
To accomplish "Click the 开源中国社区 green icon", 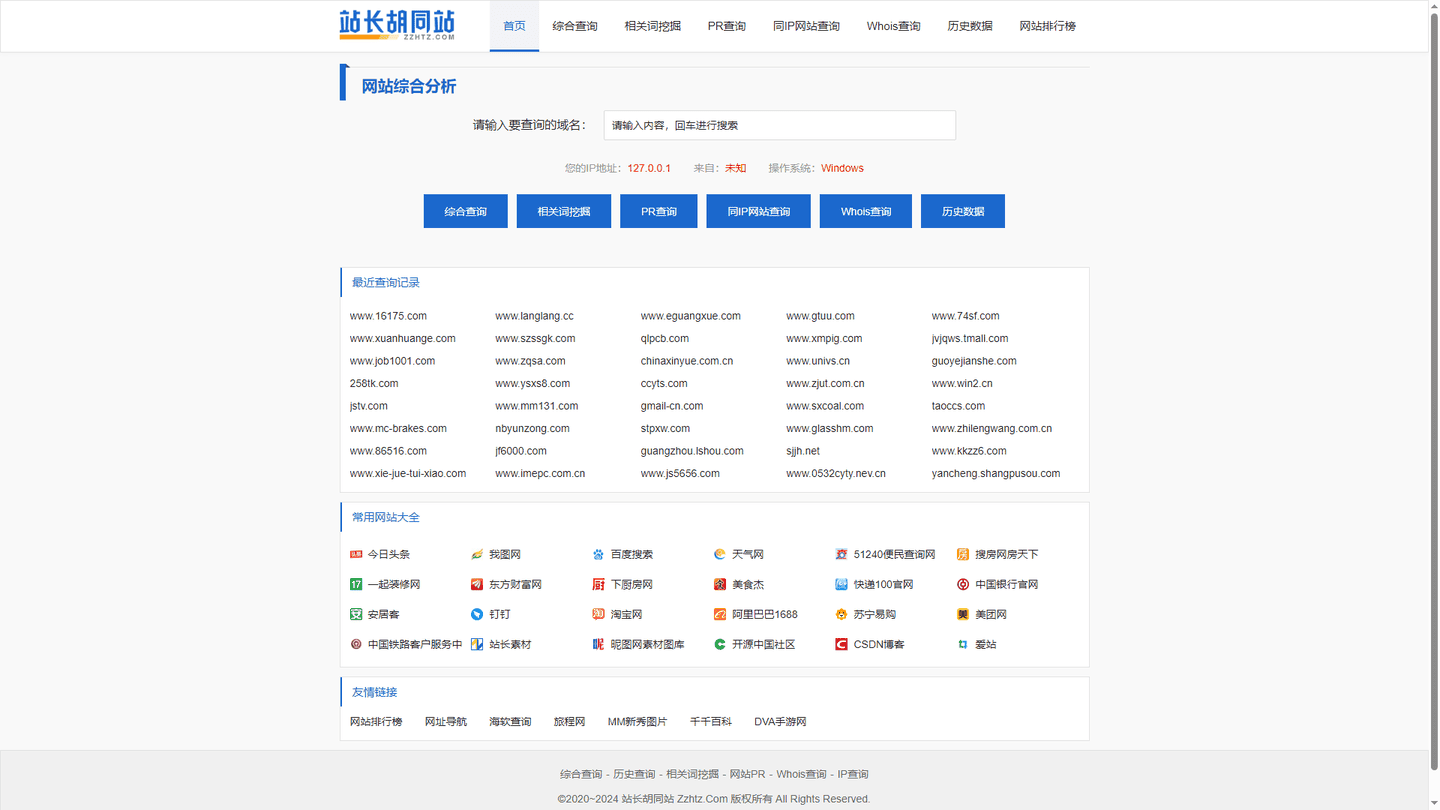I will [720, 644].
